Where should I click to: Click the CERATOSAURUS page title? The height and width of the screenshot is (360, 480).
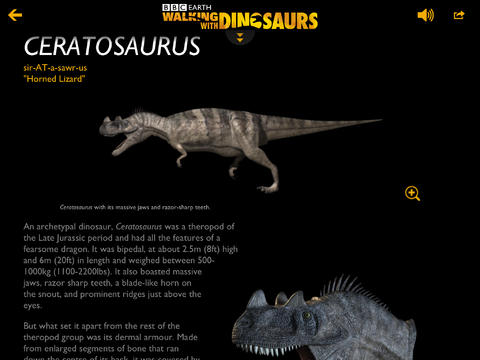point(112,46)
